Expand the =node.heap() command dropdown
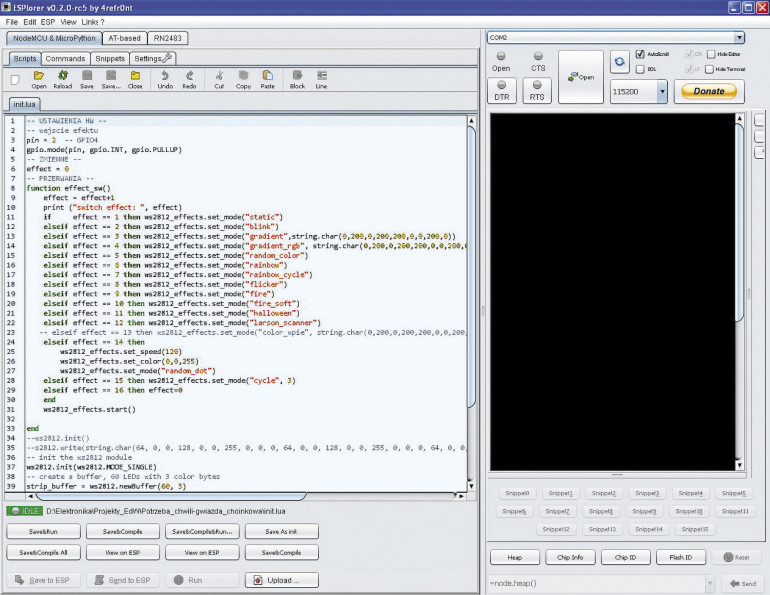The height and width of the screenshot is (595, 770). pos(711,583)
